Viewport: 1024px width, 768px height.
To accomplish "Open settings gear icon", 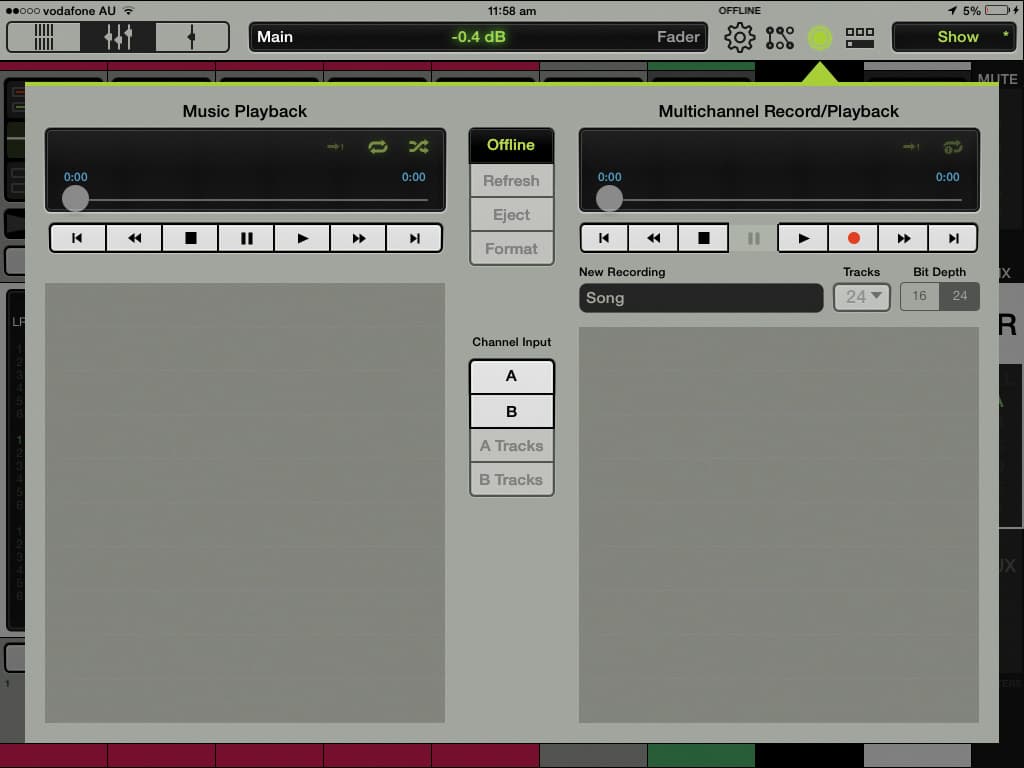I will pyautogui.click(x=739, y=37).
